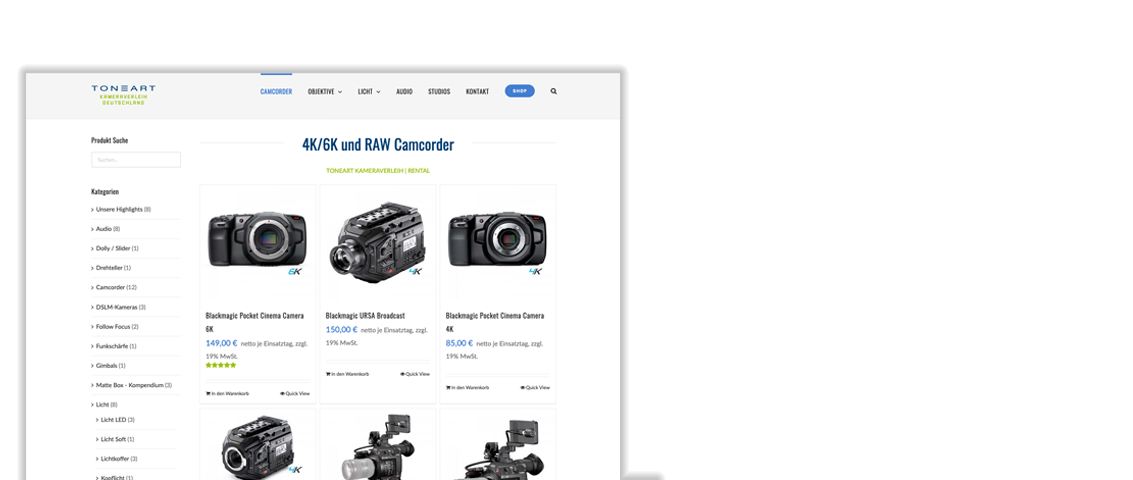Viewport: 1133px width, 480px height.
Task: Open Matte Box - Kompendium category
Action: pos(133,385)
